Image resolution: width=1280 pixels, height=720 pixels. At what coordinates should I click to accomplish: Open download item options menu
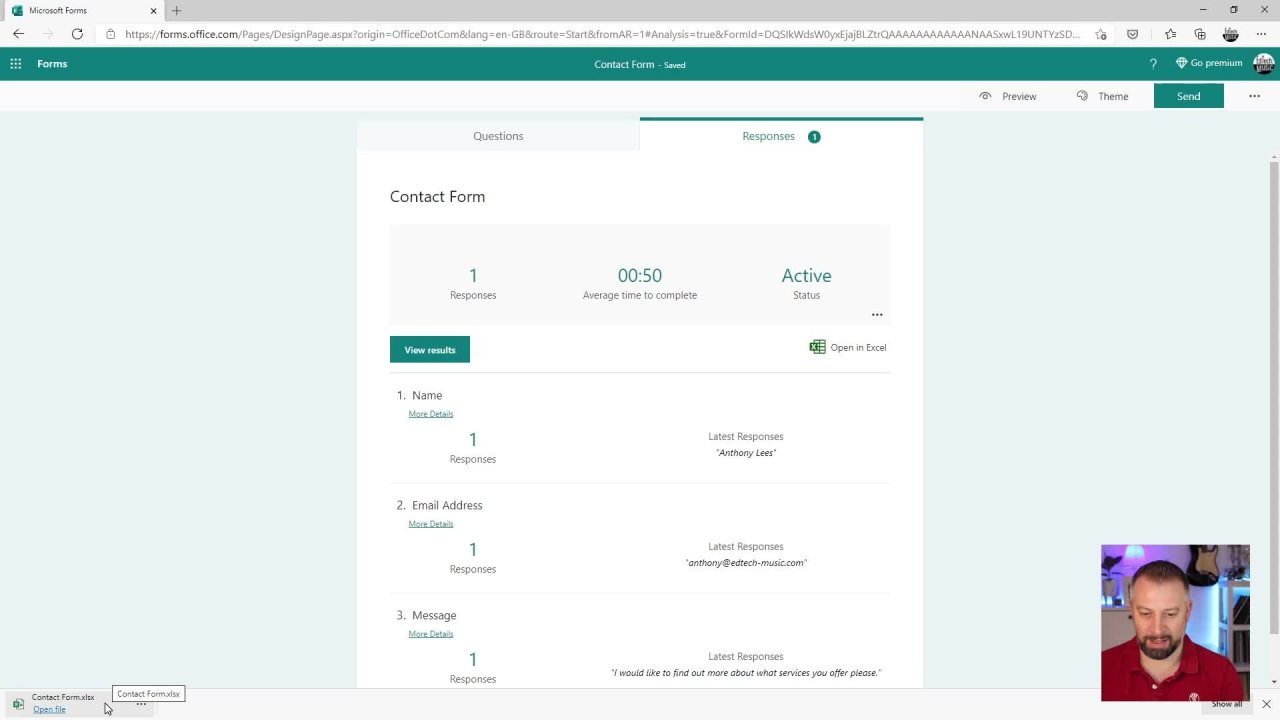pos(141,704)
